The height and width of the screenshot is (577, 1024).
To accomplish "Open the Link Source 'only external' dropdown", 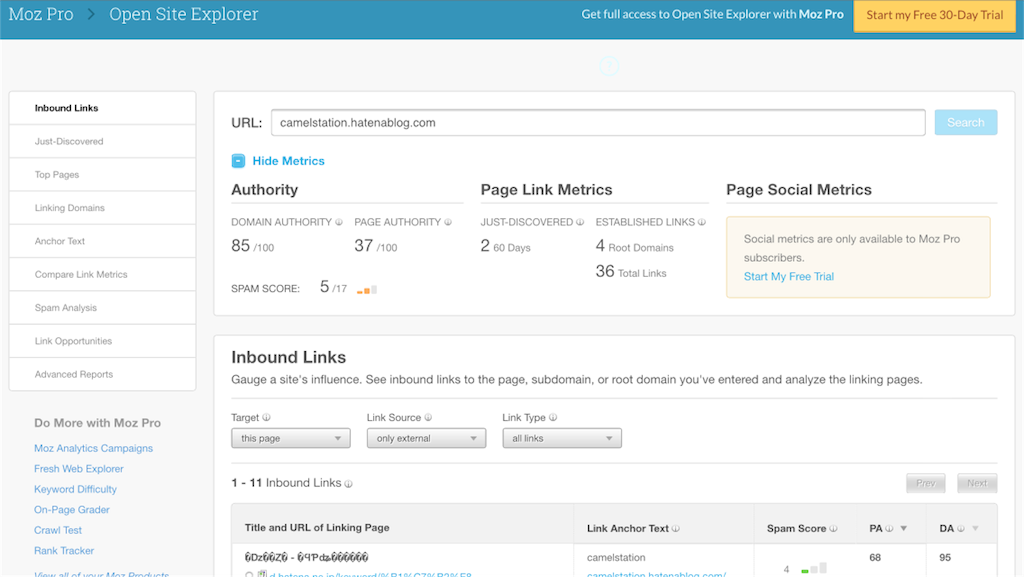I will point(426,438).
